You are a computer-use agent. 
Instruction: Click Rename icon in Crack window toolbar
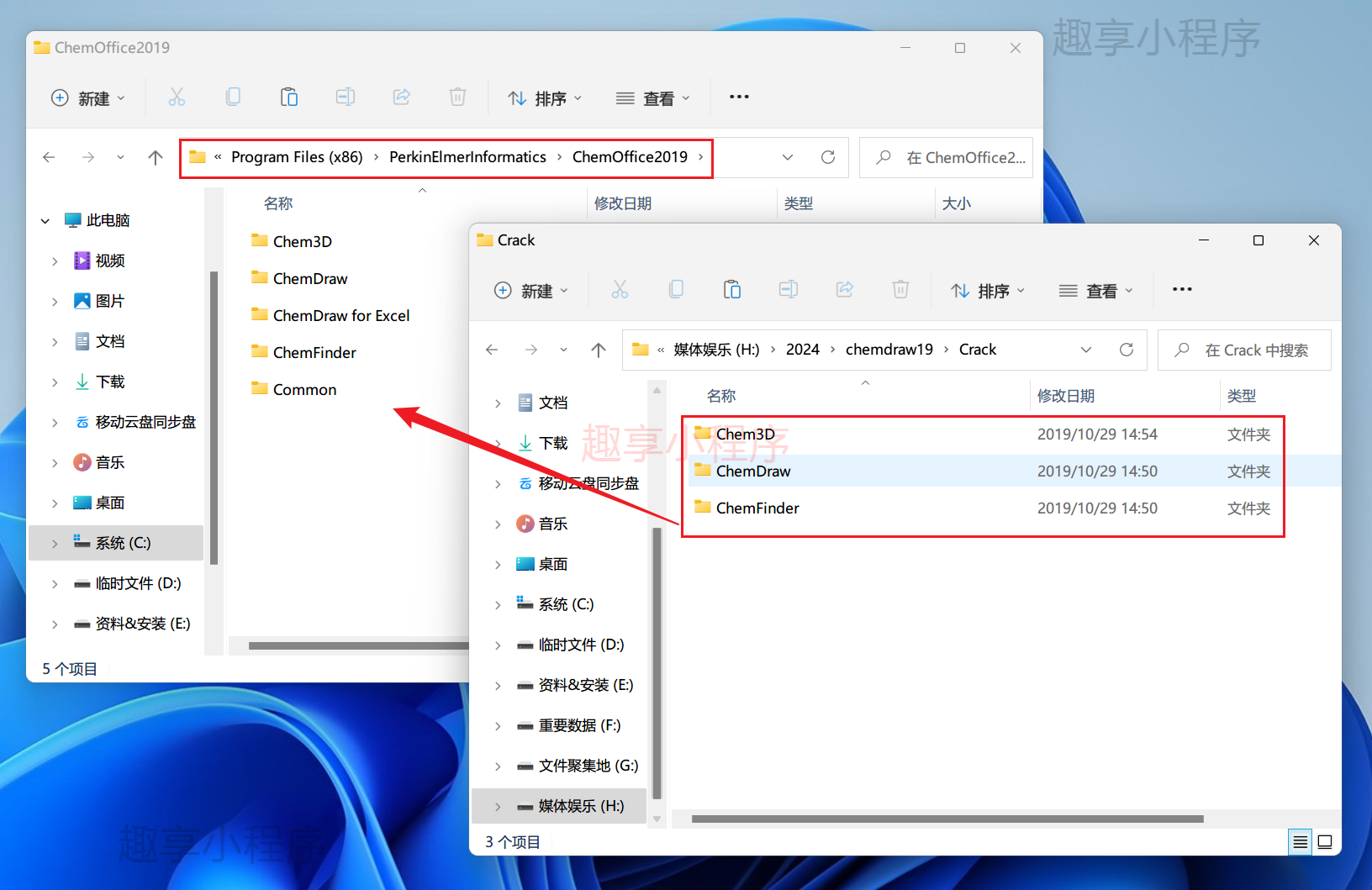click(x=789, y=290)
